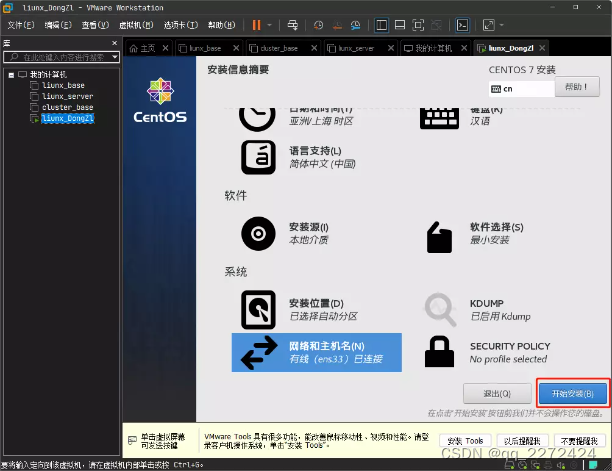This screenshot has height=471, width=612.
Task: Click the printer status bar icon
Action: 548,465
